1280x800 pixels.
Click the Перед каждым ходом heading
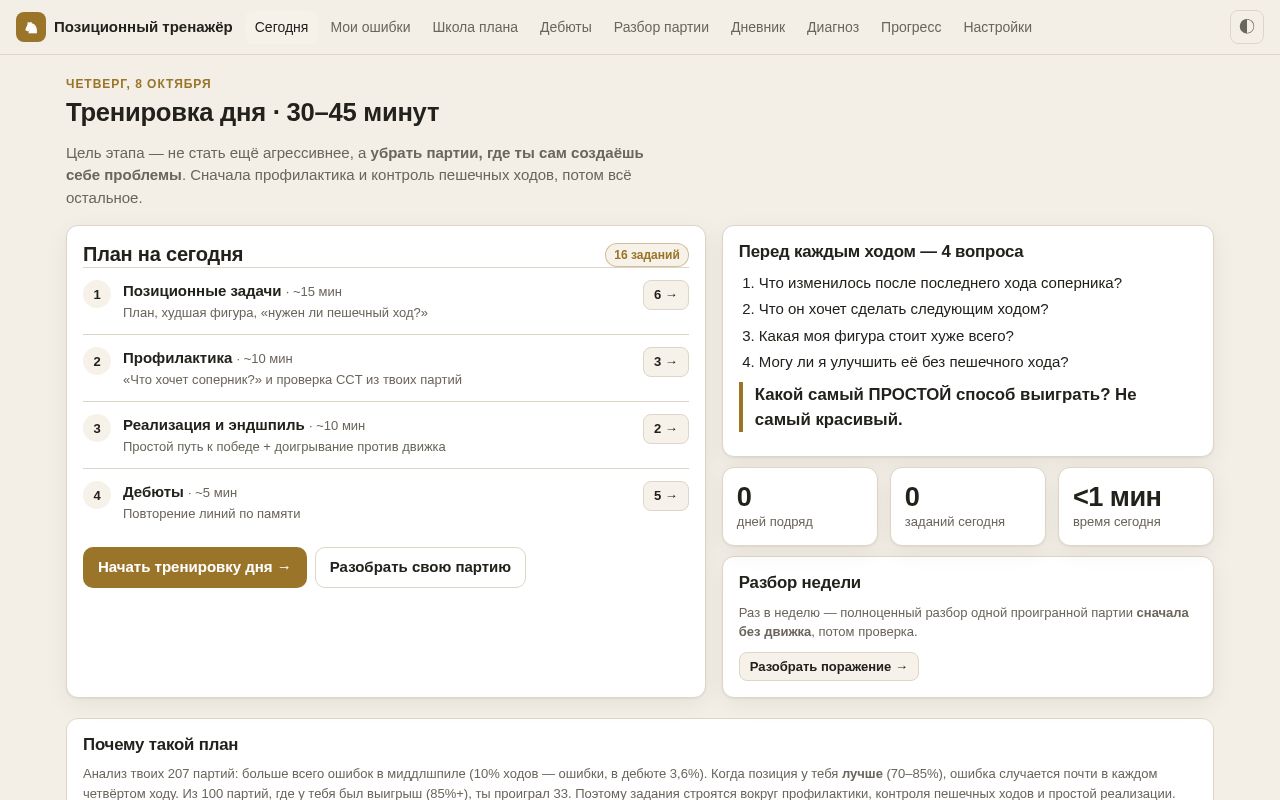[x=881, y=252]
